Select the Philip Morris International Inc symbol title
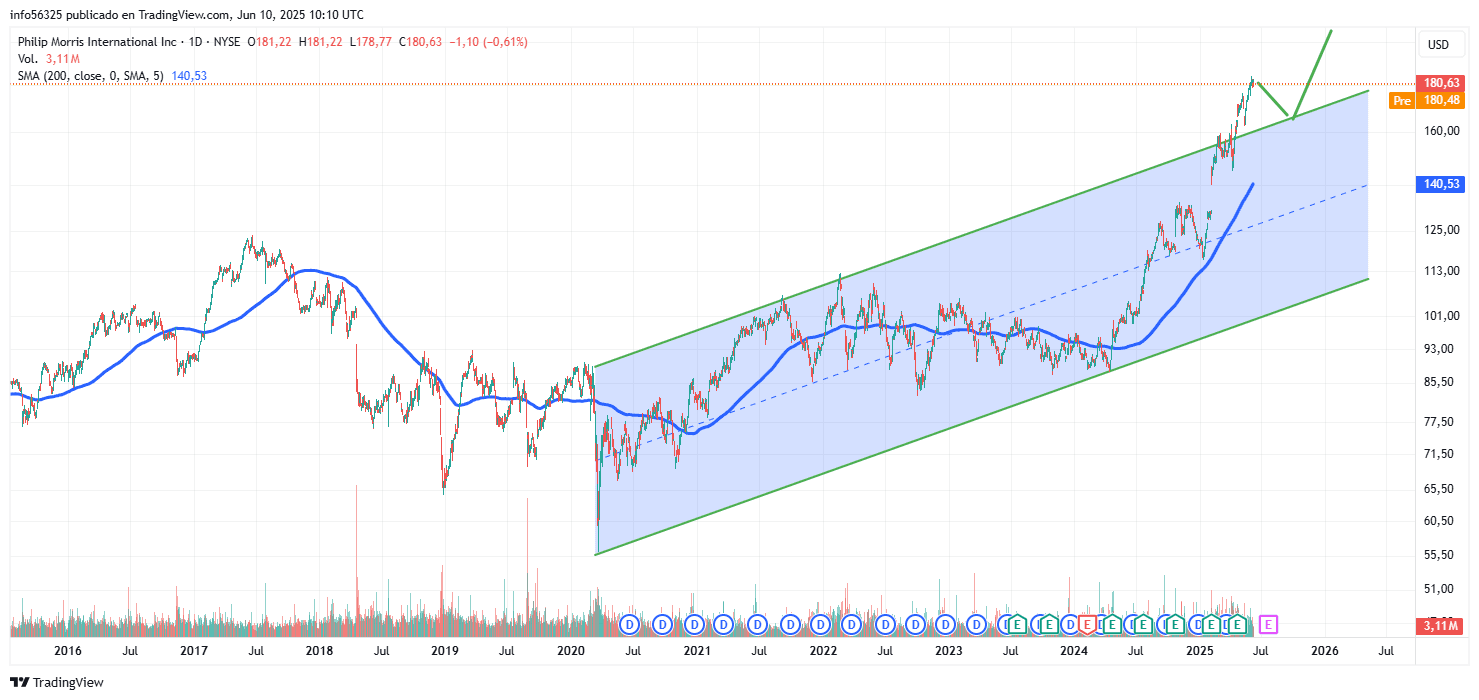The height and width of the screenshot is (700, 1479). pyautogui.click(x=96, y=42)
